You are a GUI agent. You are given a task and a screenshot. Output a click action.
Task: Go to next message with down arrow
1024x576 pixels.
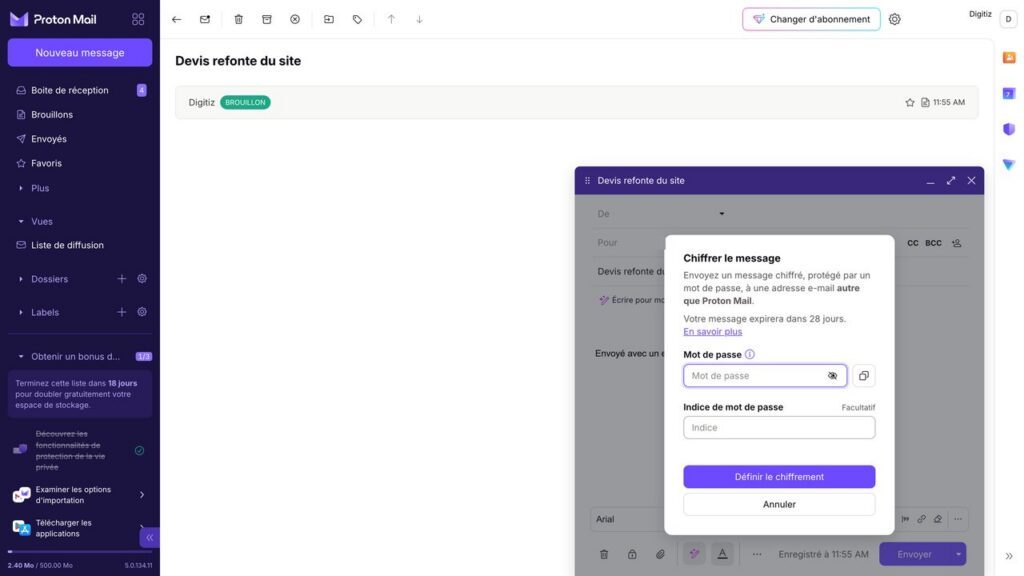[419, 19]
